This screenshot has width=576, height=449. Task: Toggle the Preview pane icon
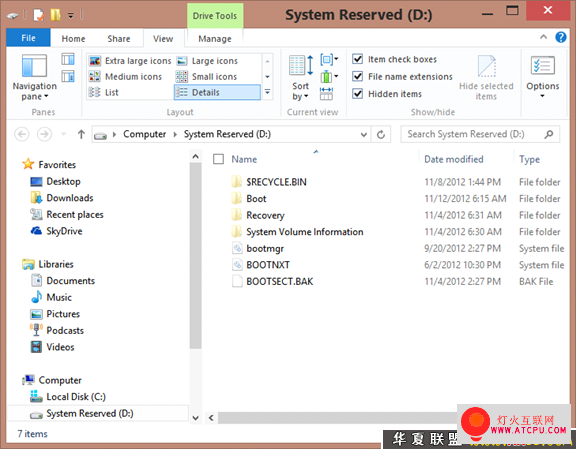[68, 59]
